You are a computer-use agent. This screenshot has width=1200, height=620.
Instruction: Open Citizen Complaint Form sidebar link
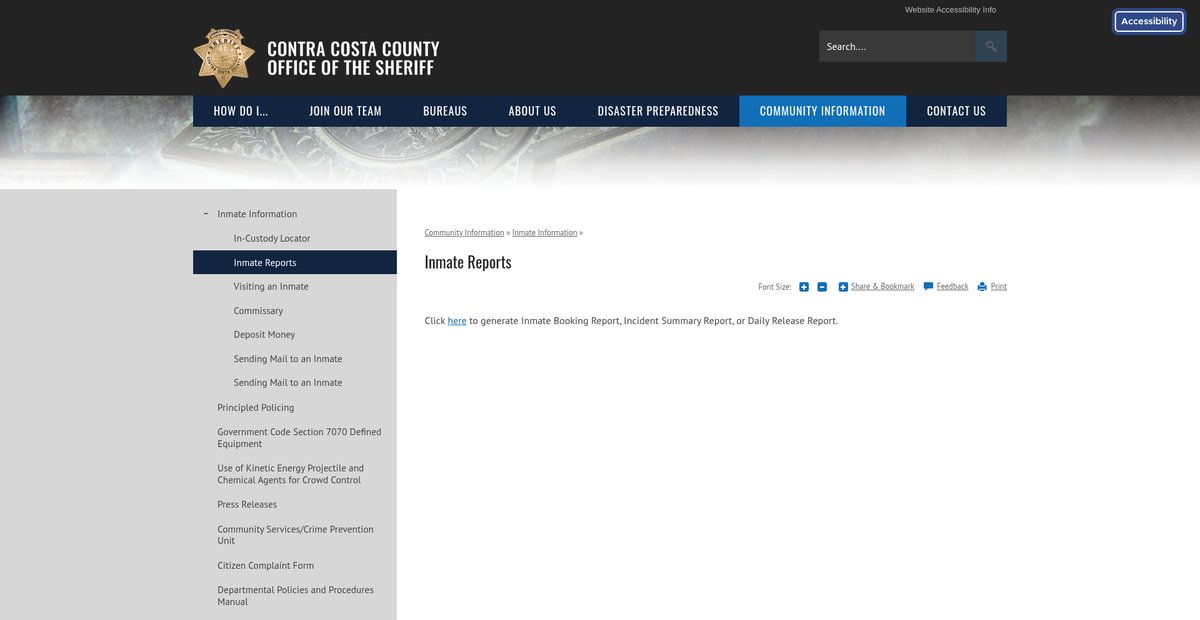click(x=266, y=566)
